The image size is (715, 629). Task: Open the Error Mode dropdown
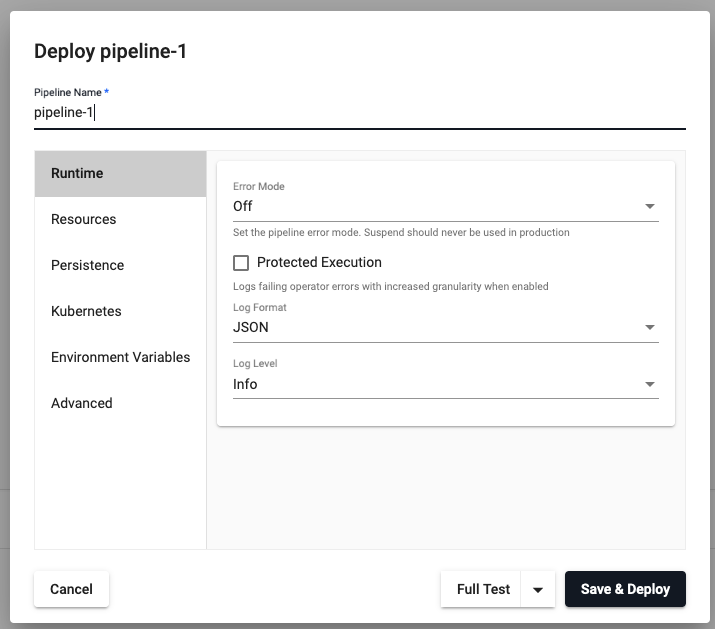tap(446, 206)
